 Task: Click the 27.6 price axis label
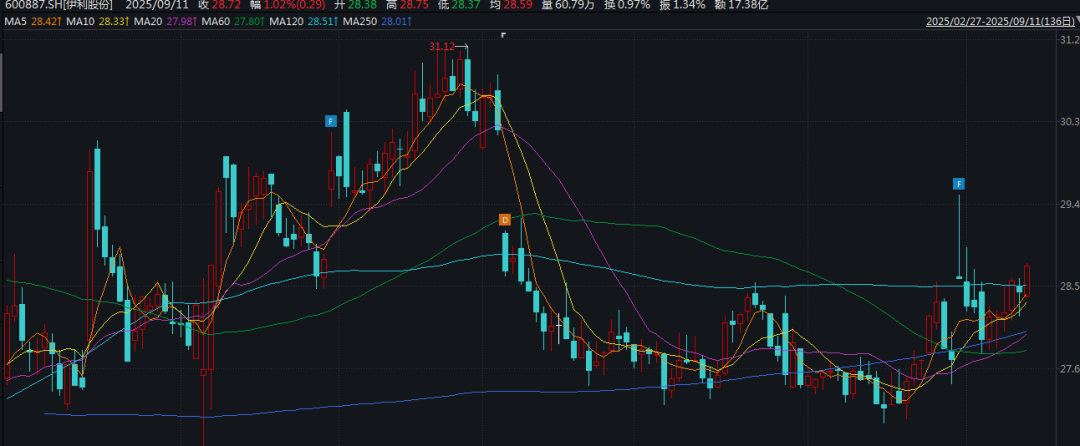pos(1068,369)
